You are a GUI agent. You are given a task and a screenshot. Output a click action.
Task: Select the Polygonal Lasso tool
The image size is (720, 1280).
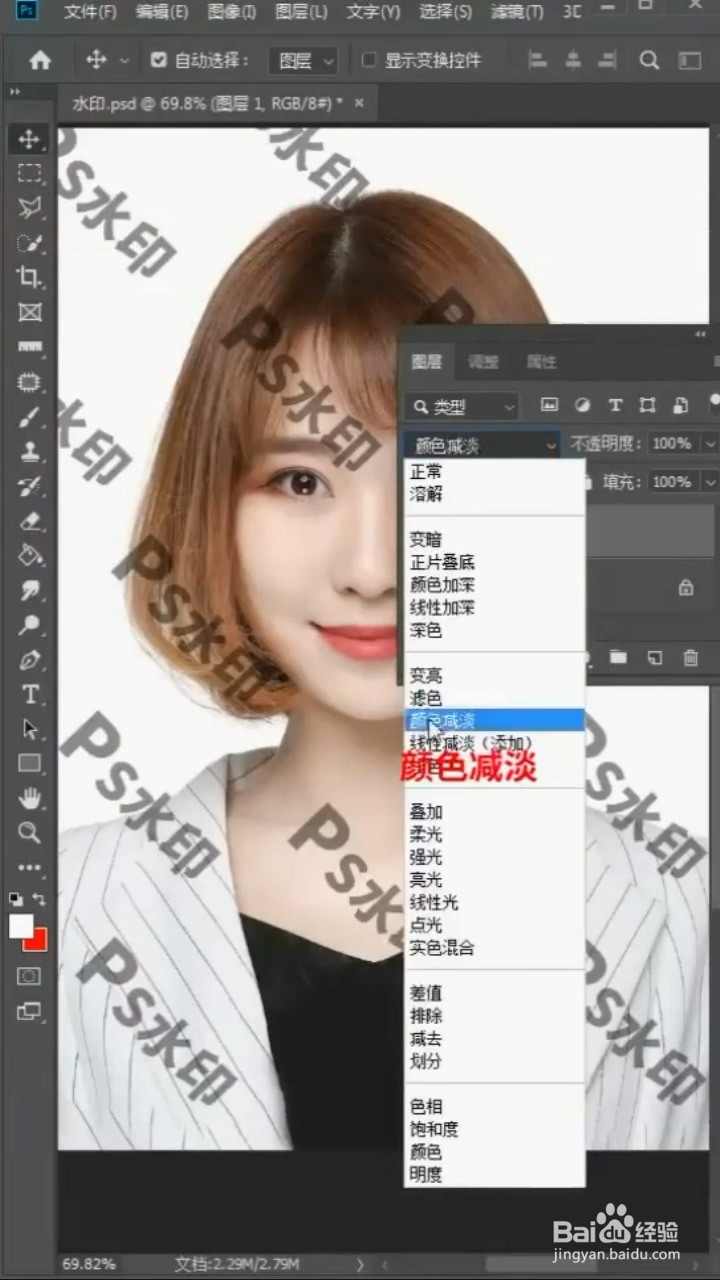tap(29, 208)
